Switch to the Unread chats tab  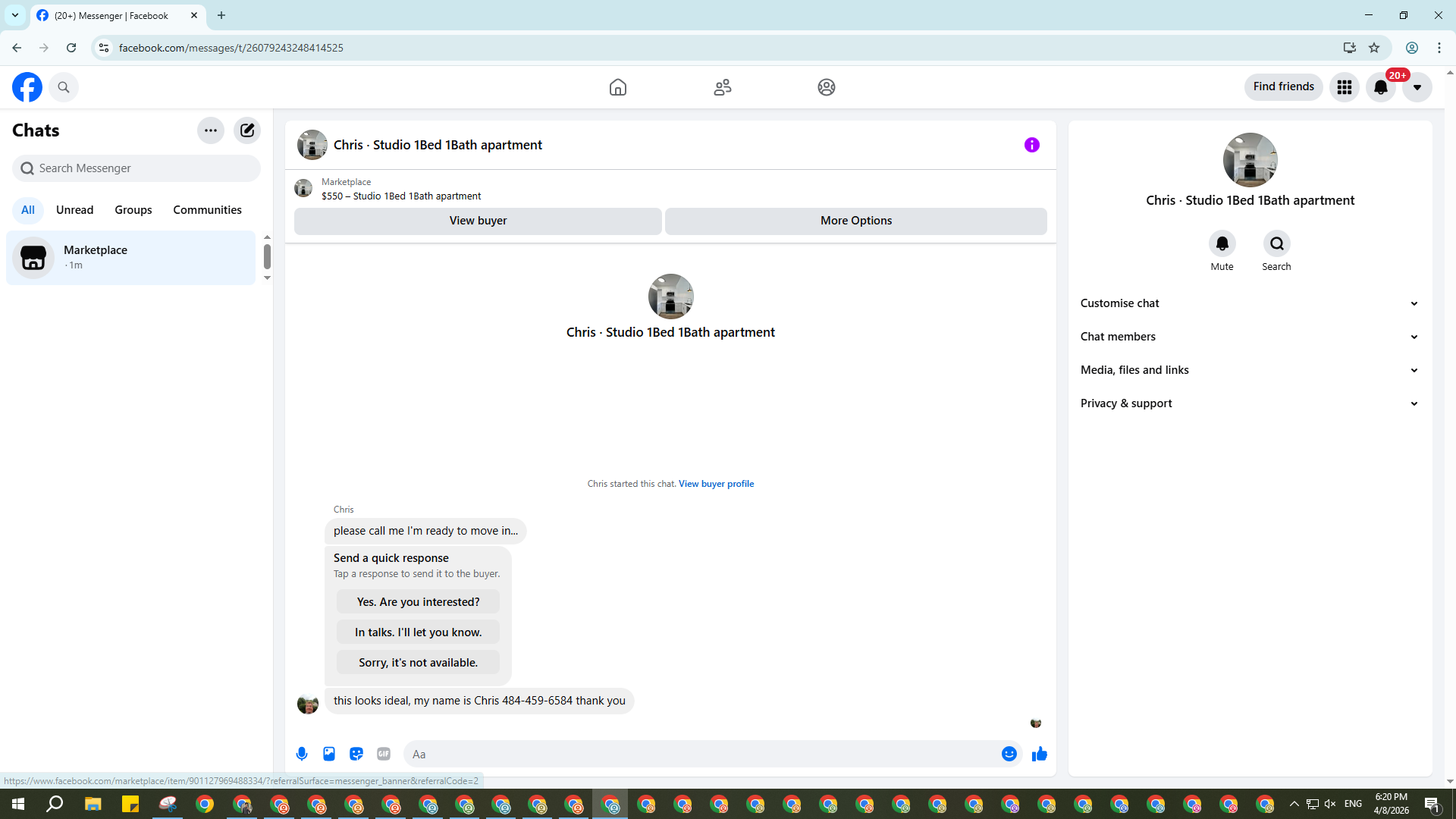pos(74,210)
